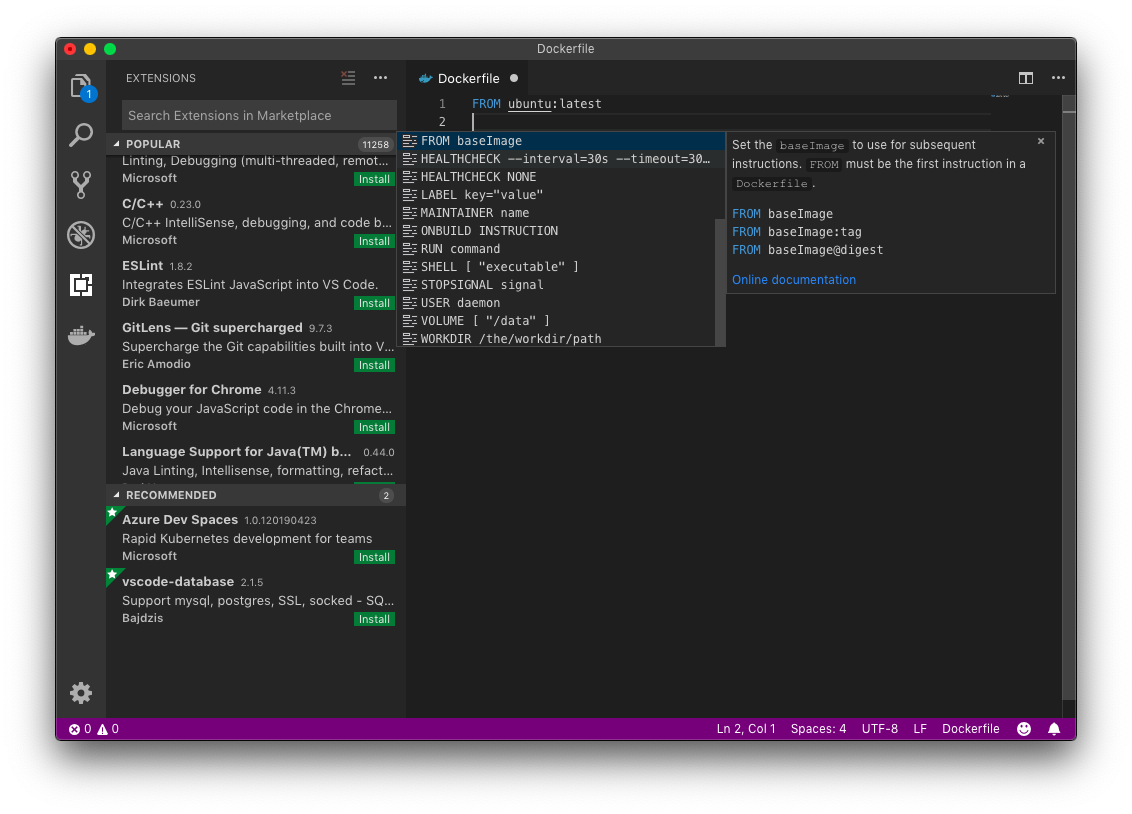Open the Debugger for Chrome entry
This screenshot has height=814, width=1132.
(x=256, y=408)
